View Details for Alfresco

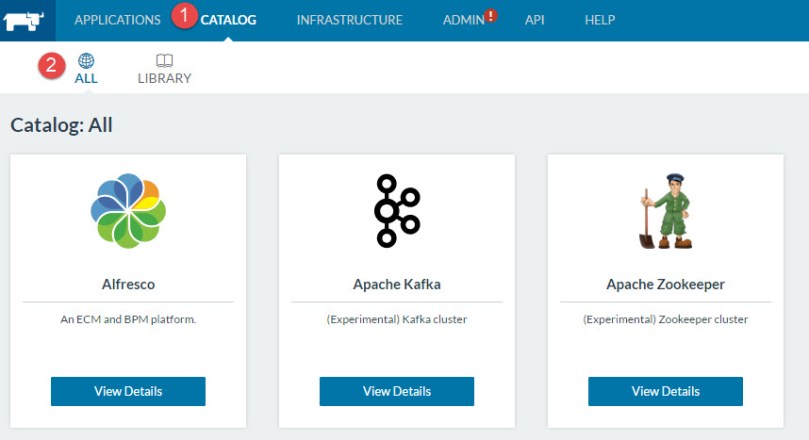point(128,391)
